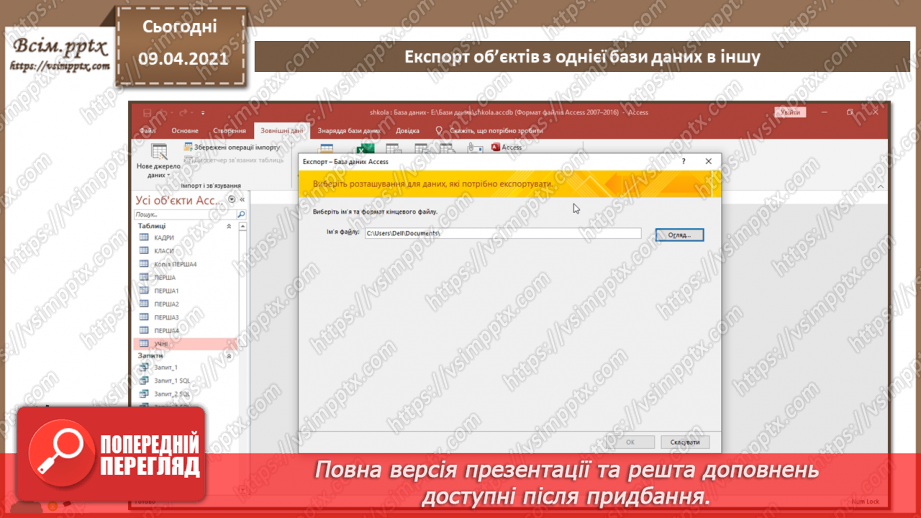Open Збережені операції імпорту
Image resolution: width=921 pixels, height=518 pixels.
(231, 147)
